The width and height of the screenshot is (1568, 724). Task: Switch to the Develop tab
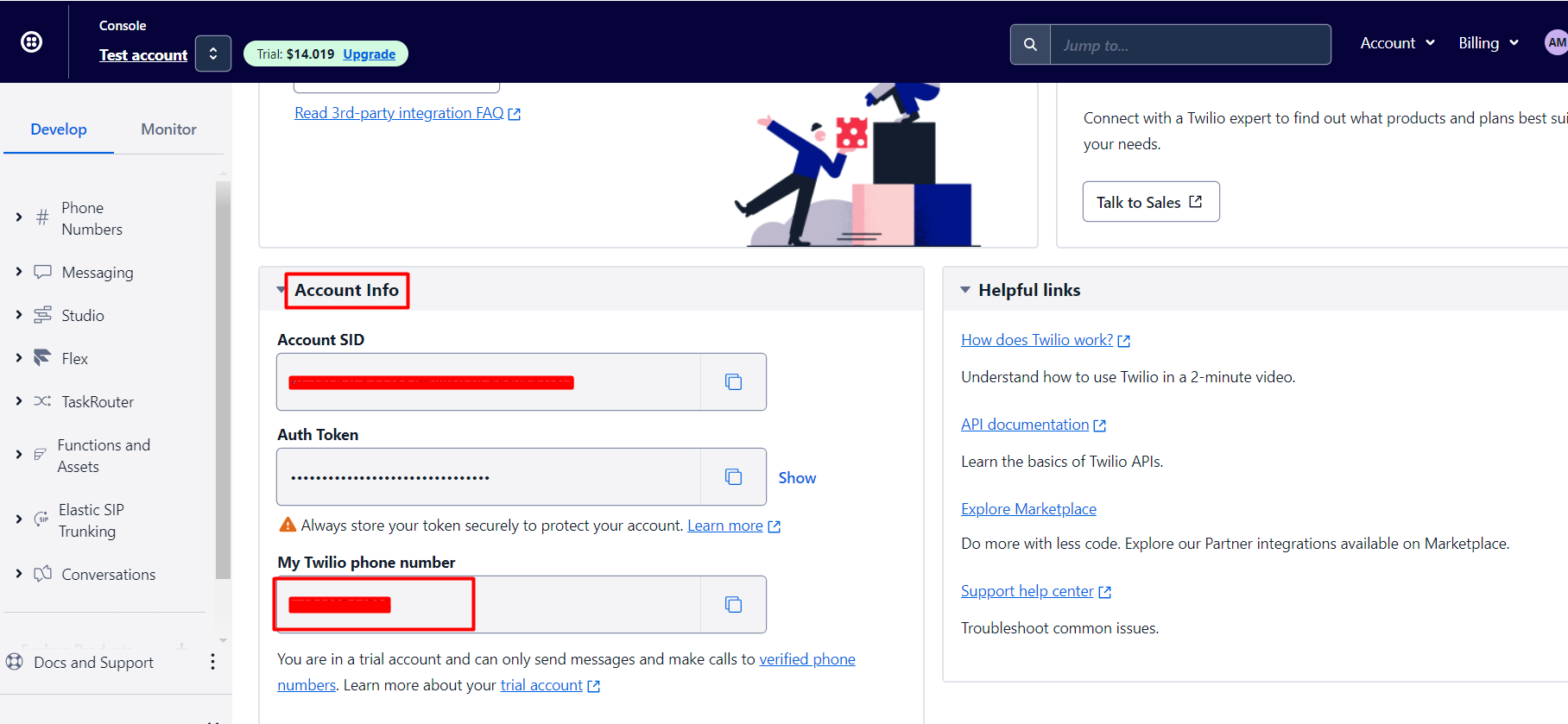59,129
